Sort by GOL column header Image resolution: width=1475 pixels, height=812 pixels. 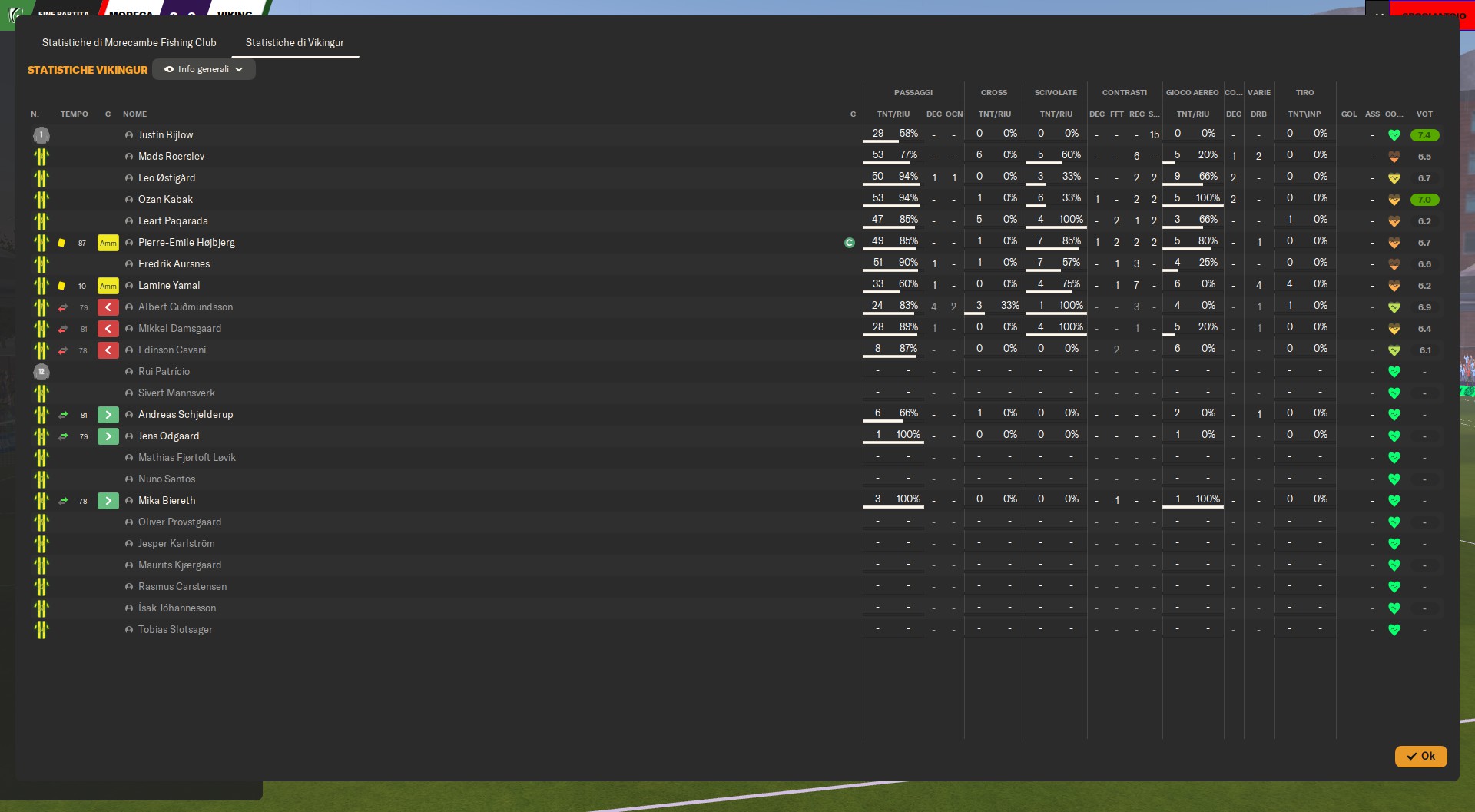click(x=1349, y=114)
